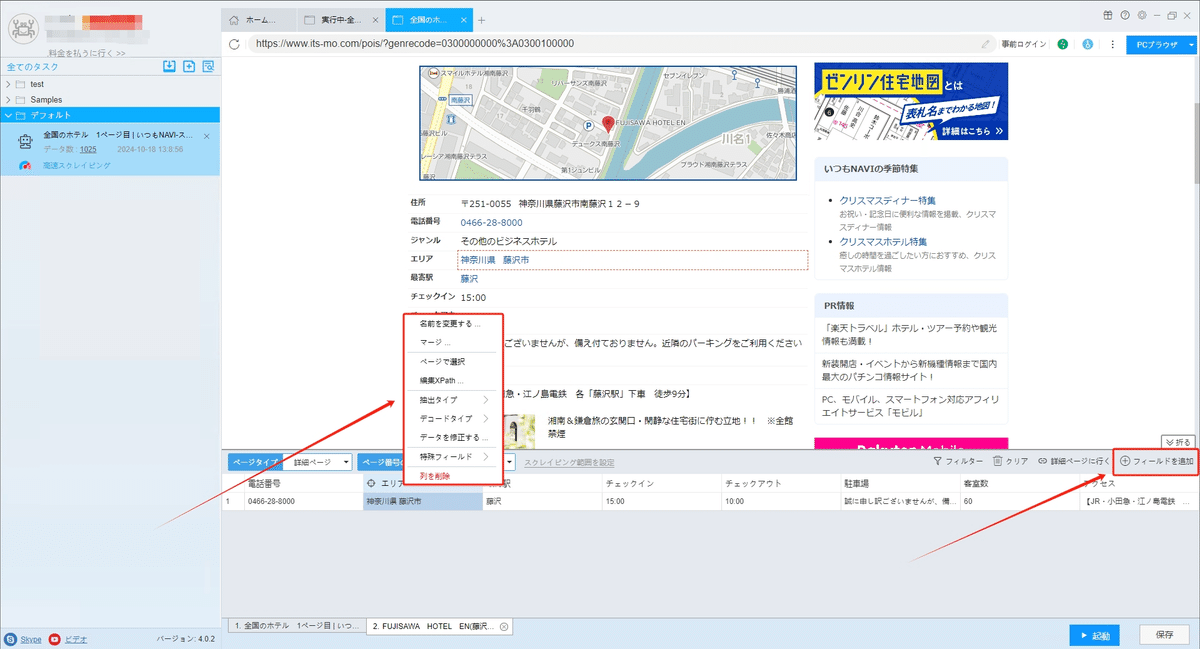The width and height of the screenshot is (1200, 649).
Task: Open the PCブラウザ dropdown arrow
Action: [x=1191, y=44]
